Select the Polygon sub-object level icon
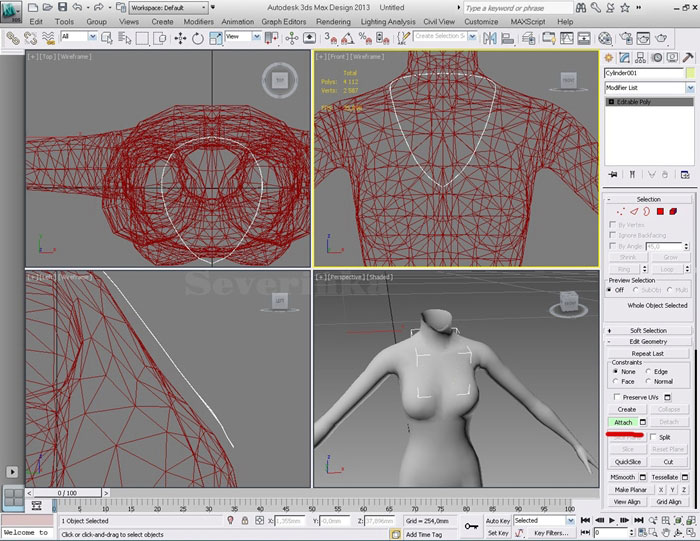The image size is (700, 541). coord(661,212)
